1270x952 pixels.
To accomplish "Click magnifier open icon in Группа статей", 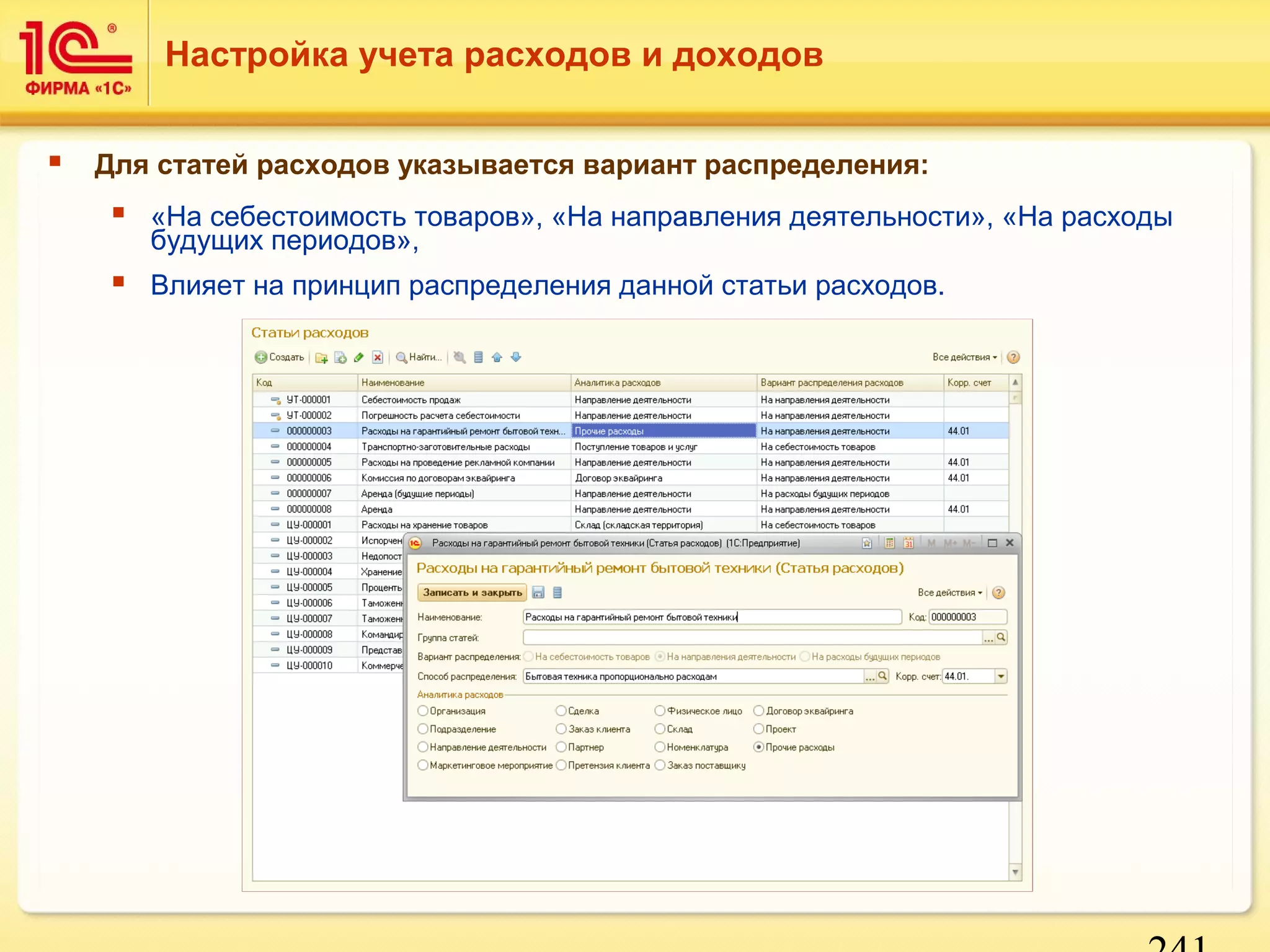I will click(x=1001, y=637).
